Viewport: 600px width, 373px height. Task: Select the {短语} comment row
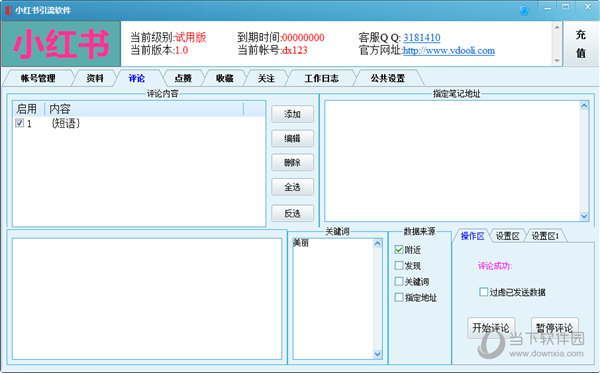pyautogui.click(x=139, y=123)
